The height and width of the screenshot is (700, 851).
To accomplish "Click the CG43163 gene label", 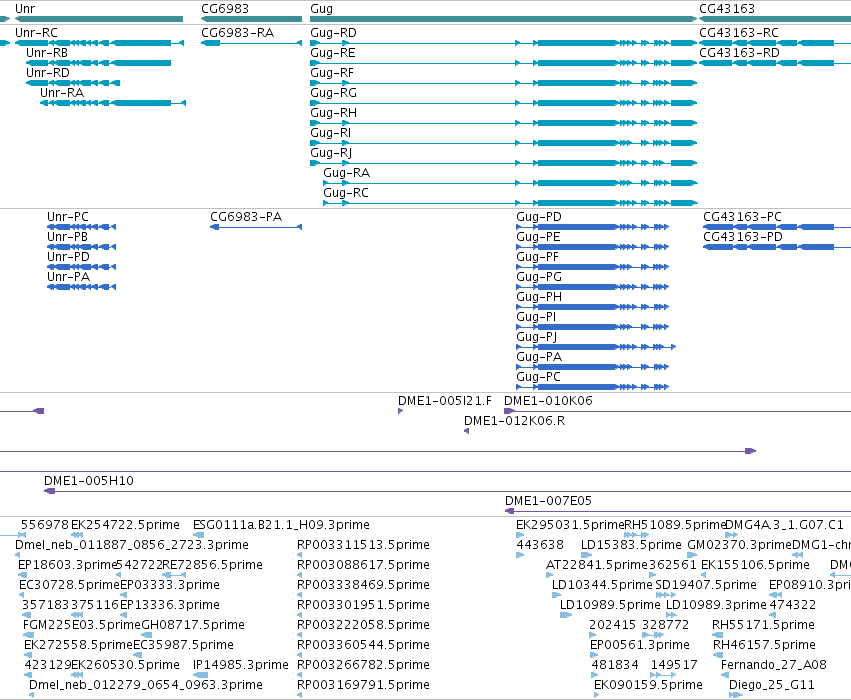I will click(x=727, y=9).
